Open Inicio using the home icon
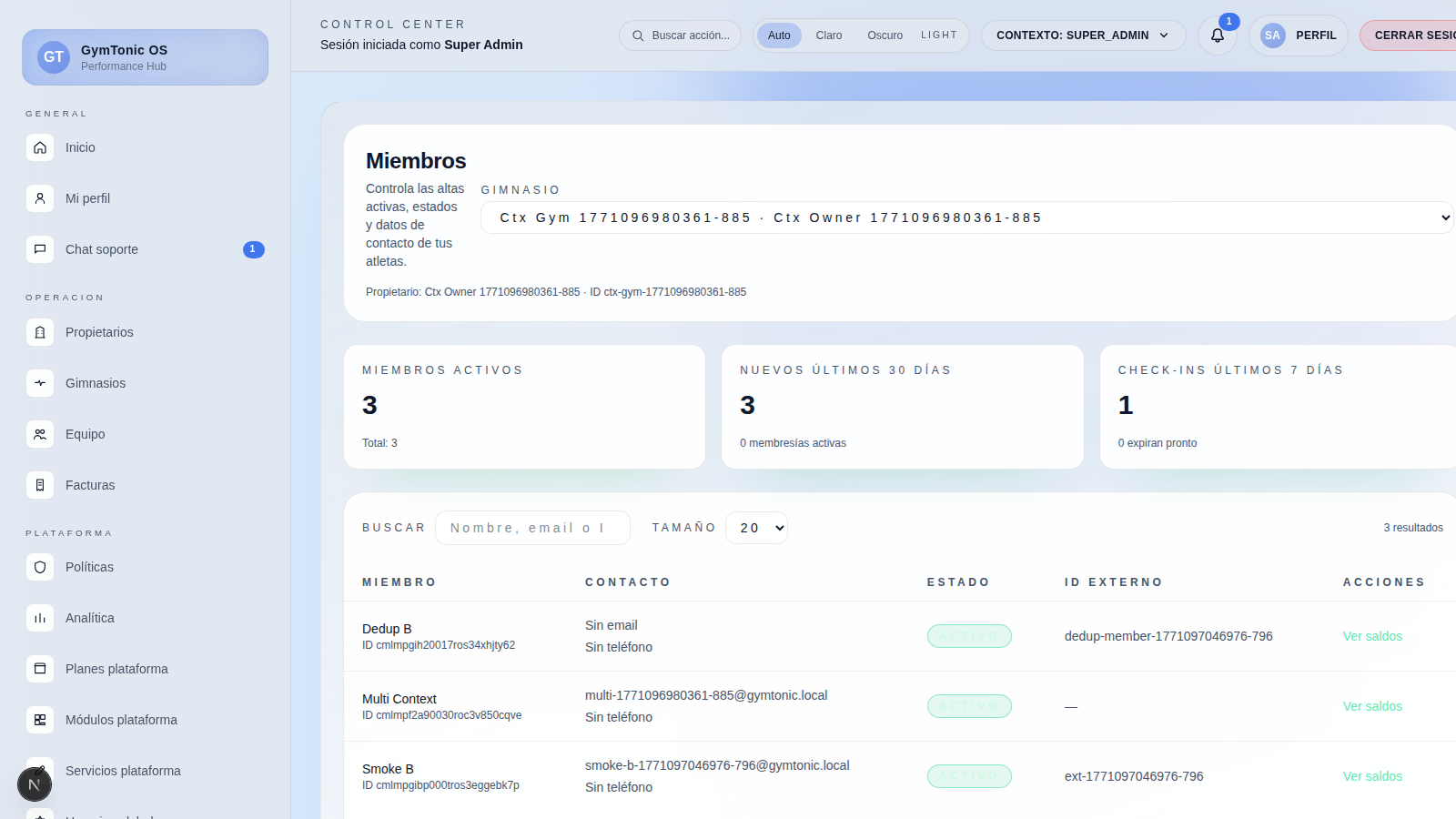Screen dimensions: 1456x819 [40, 147]
